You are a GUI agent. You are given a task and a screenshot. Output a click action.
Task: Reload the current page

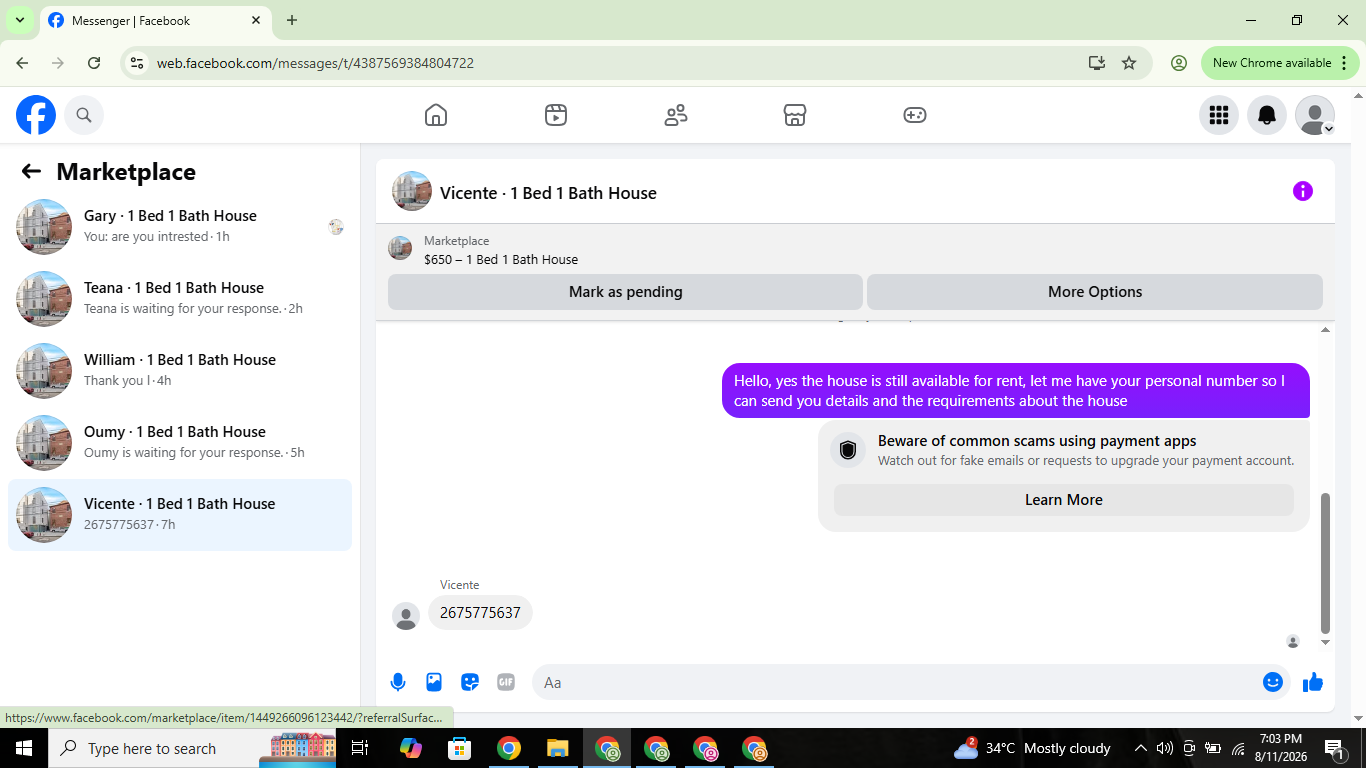coord(94,63)
